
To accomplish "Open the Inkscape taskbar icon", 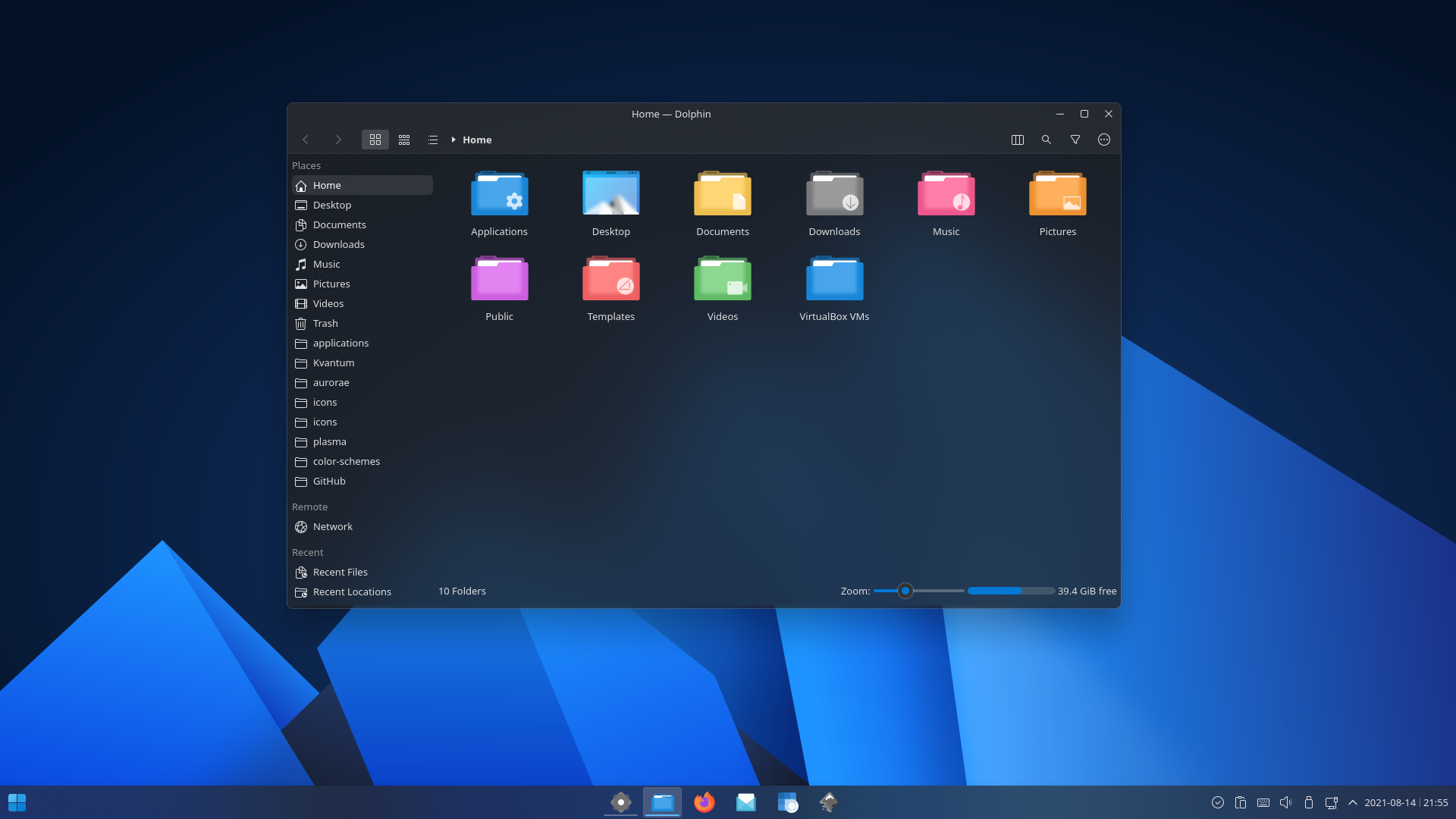I will point(829,802).
